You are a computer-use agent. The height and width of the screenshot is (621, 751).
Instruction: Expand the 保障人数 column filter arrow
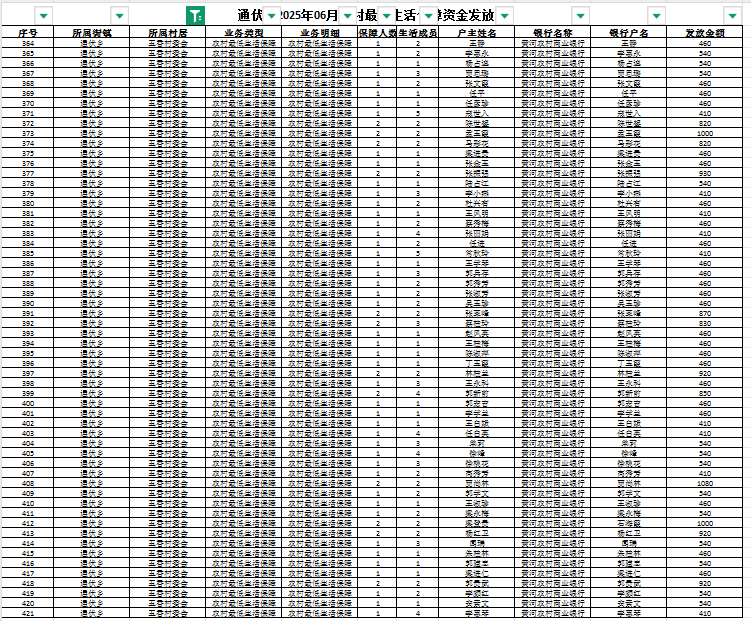[x=384, y=16]
